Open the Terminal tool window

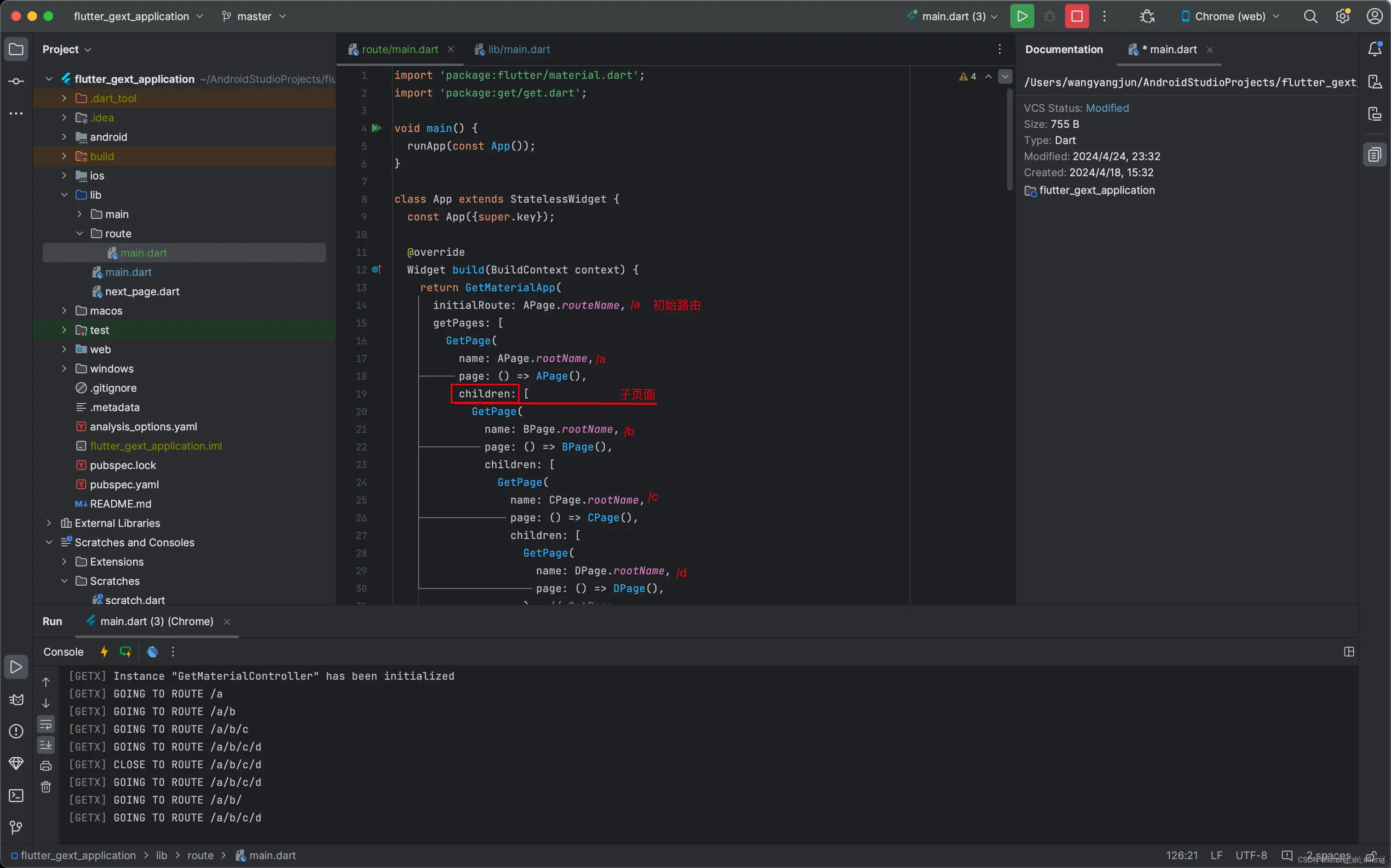coord(16,795)
